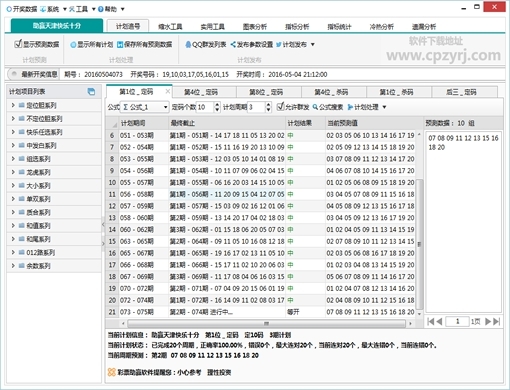Click the scroll-right arrow on the horizontal scrollbar

point(410,323)
